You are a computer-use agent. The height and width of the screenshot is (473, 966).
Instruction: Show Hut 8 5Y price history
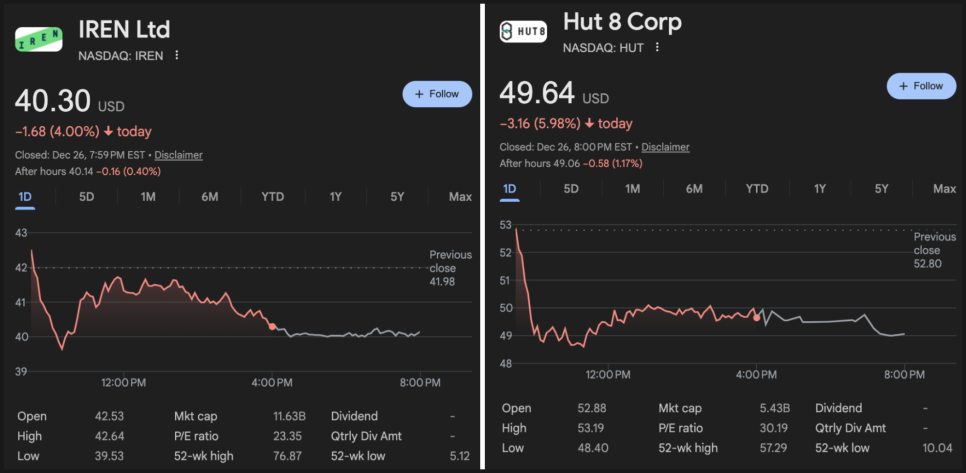(x=881, y=189)
